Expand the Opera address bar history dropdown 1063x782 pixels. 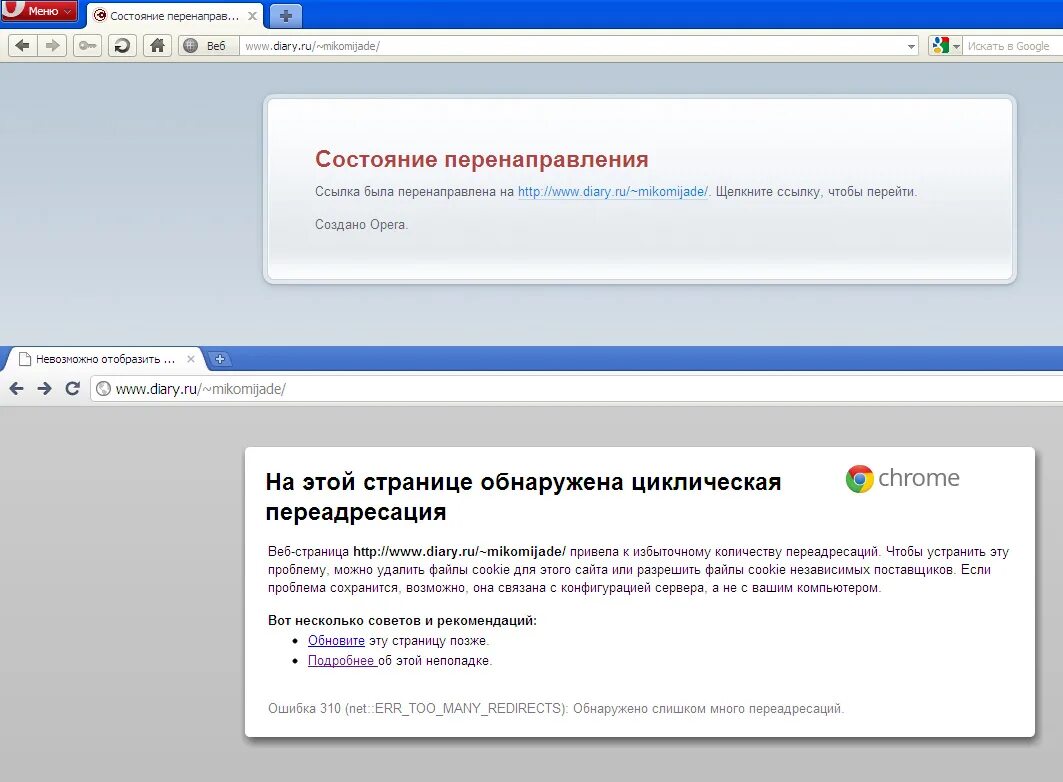tap(910, 47)
